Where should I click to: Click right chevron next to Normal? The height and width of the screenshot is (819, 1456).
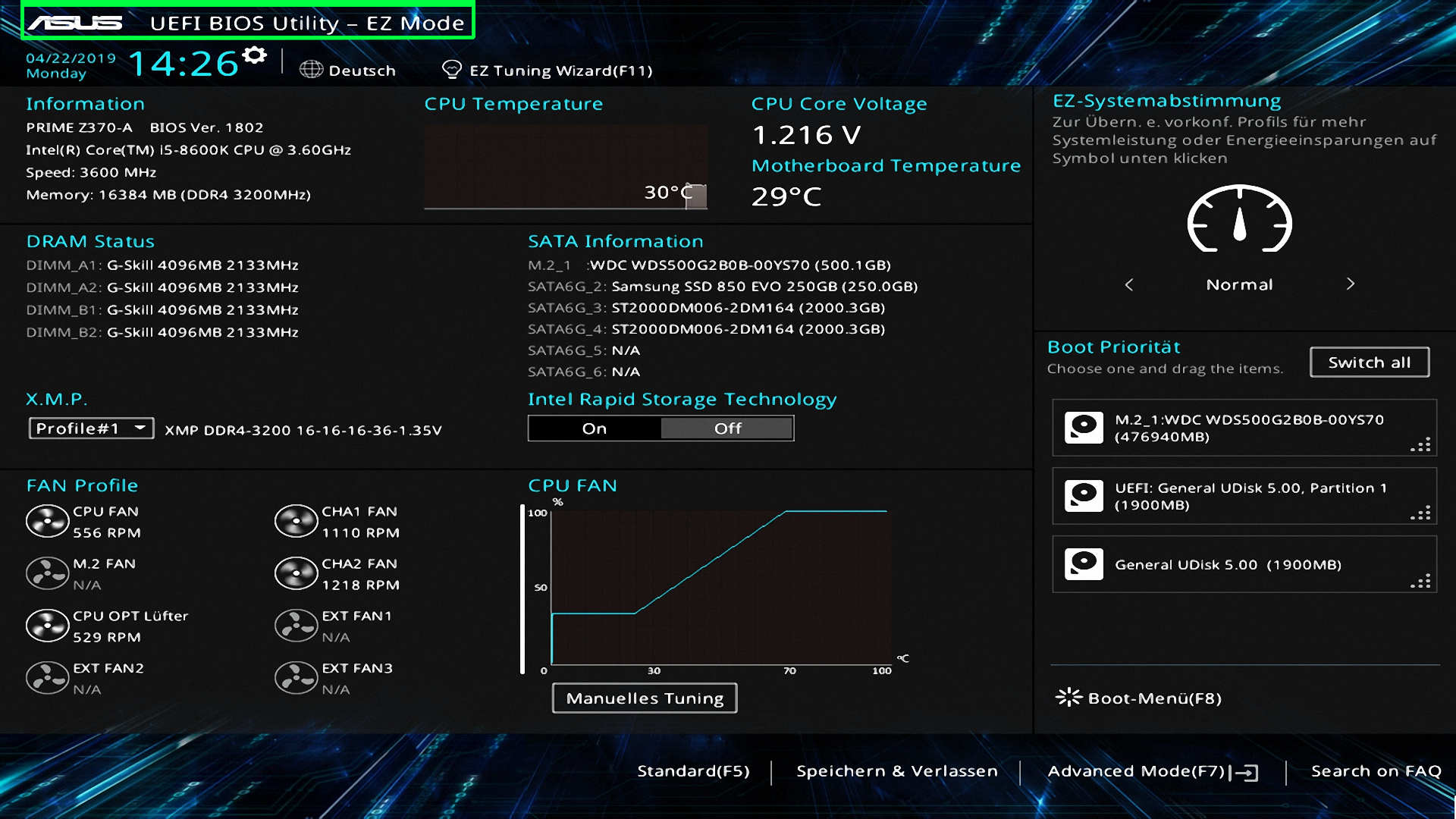(1350, 284)
